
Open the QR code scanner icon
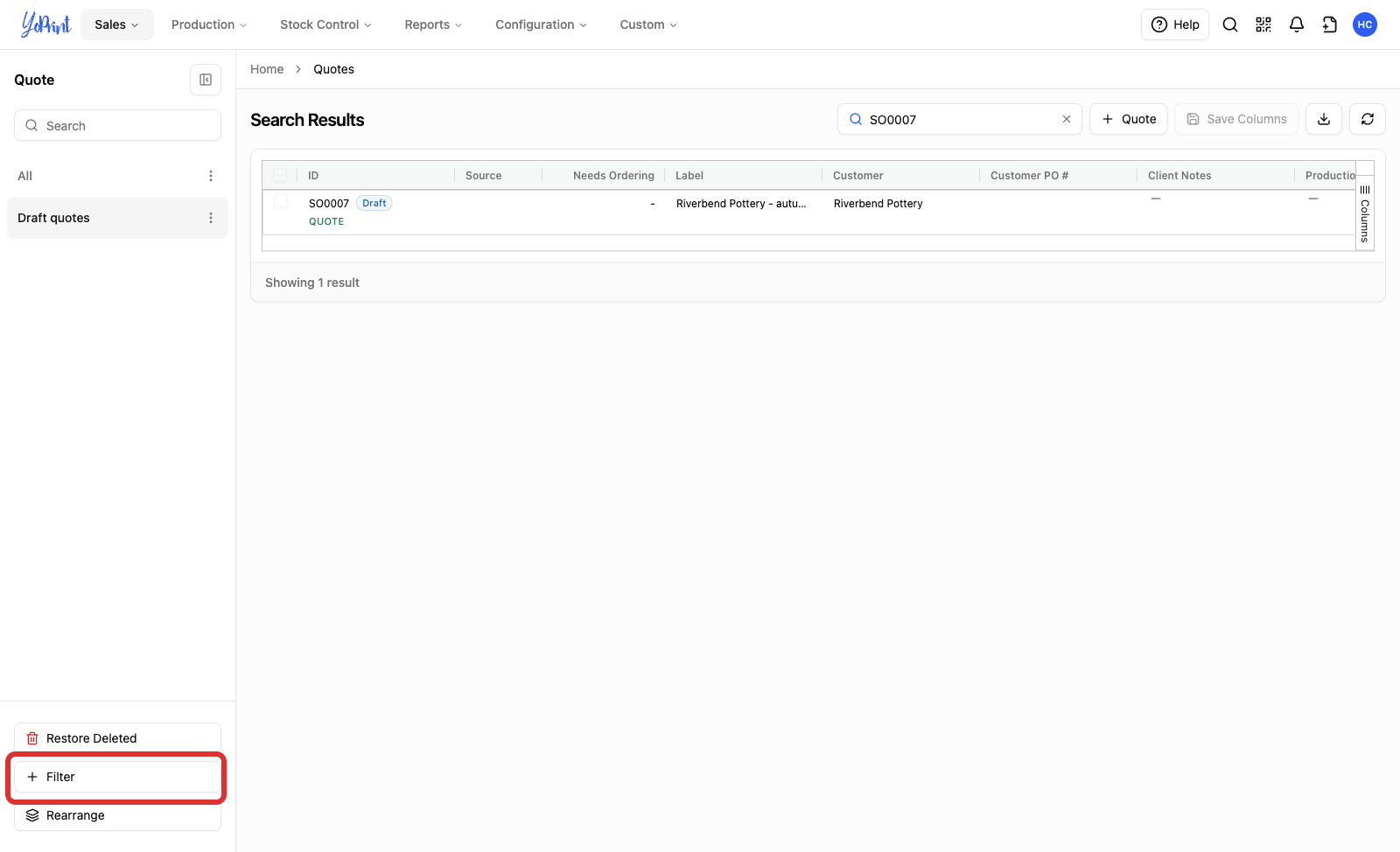[x=1263, y=24]
